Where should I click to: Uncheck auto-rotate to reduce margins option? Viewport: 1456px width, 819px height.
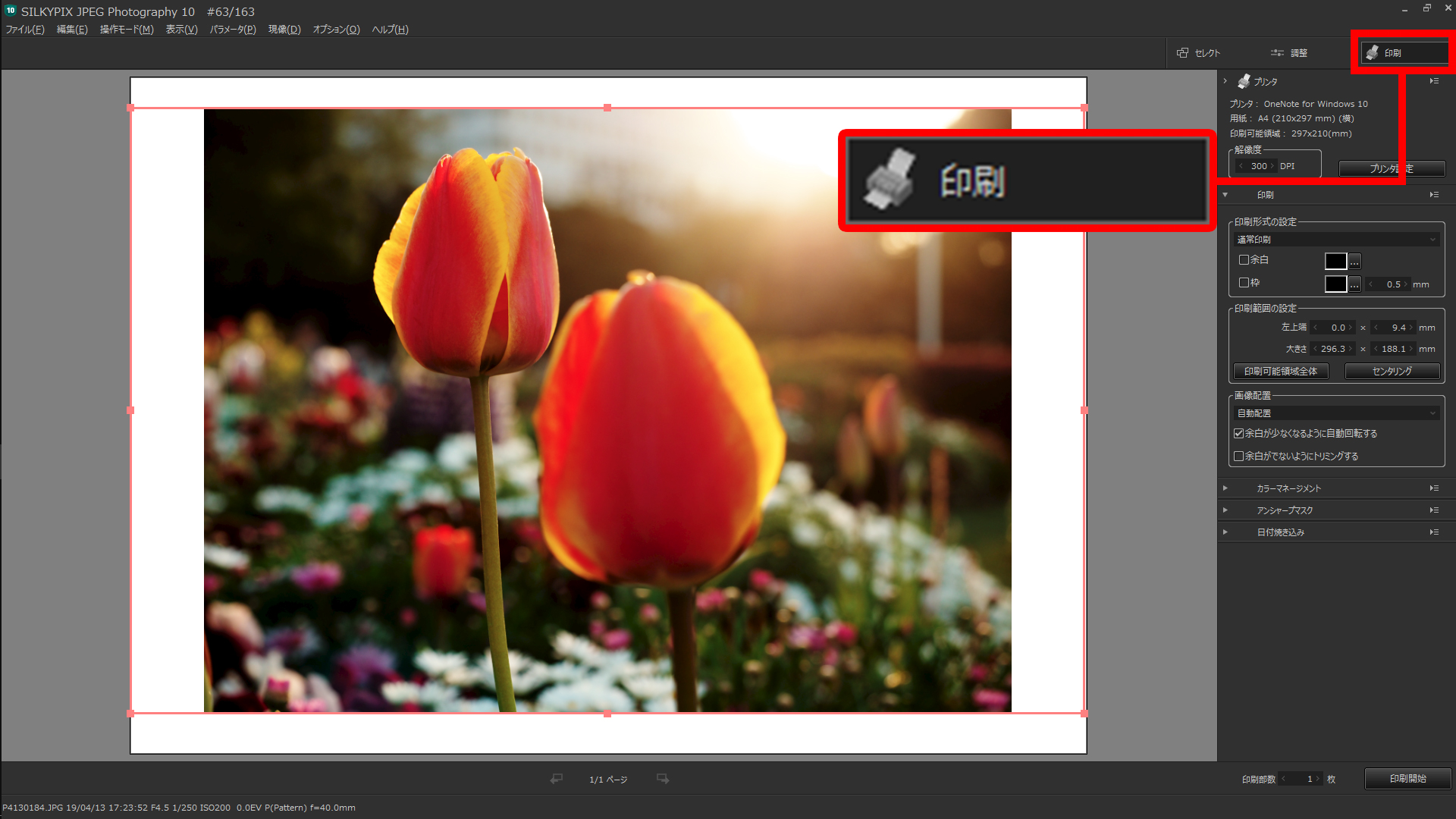click(1238, 434)
